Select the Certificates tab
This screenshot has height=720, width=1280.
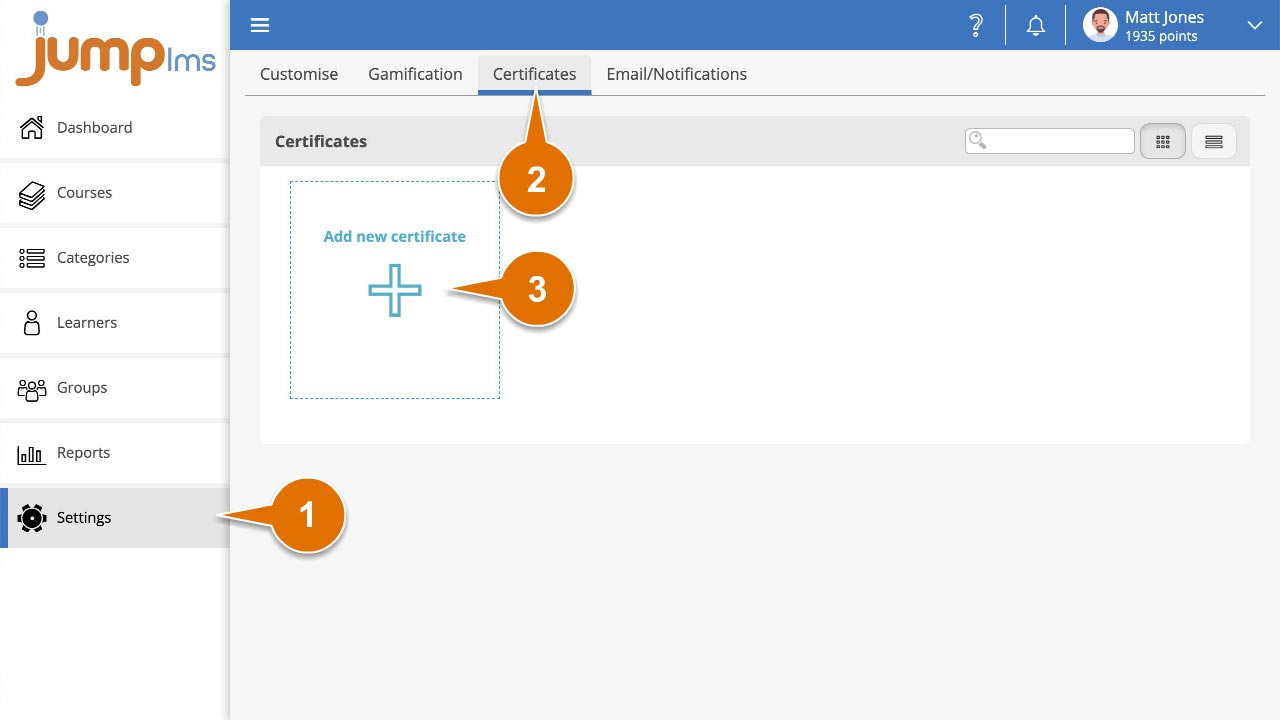534,74
